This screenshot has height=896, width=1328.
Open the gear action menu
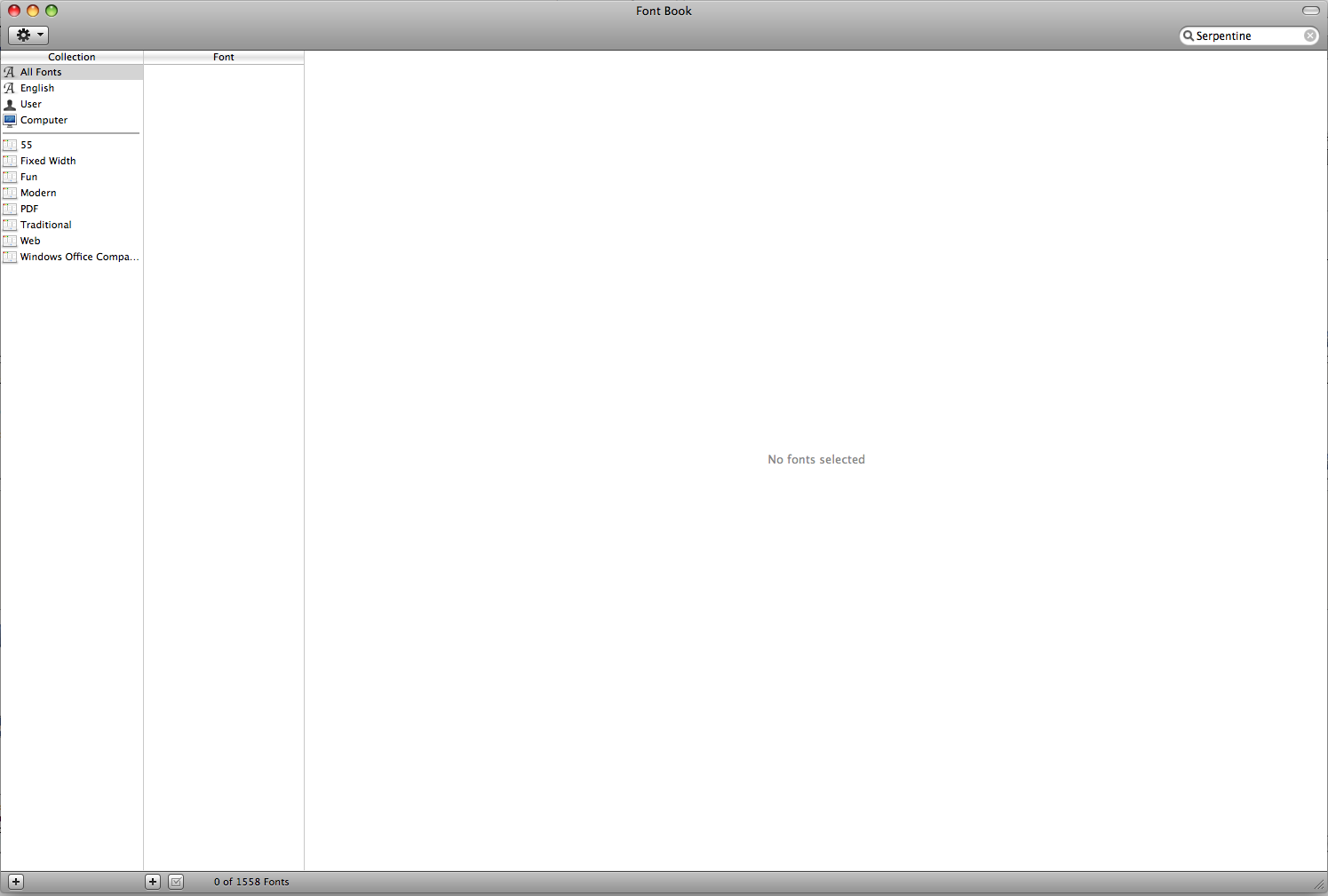tap(28, 35)
